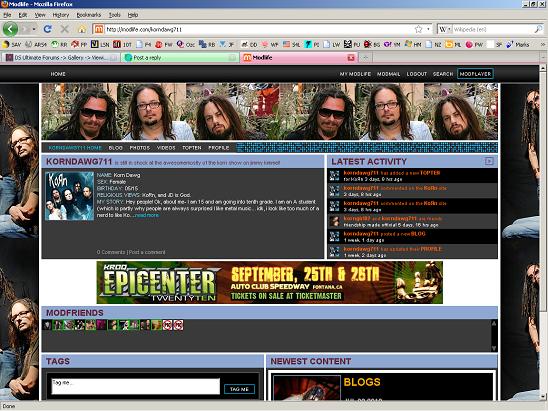548x411 pixels.
Task: Click the Korn band profile picture
Action: pos(69,196)
